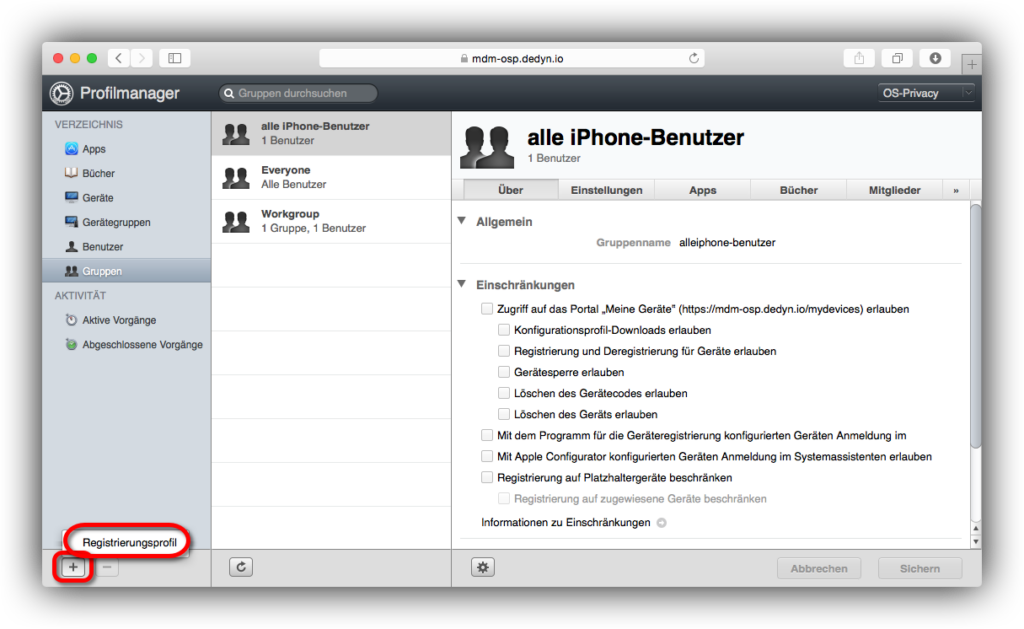1024x629 pixels.
Task: Check Gerätesperre erlauben
Action: coord(504,372)
